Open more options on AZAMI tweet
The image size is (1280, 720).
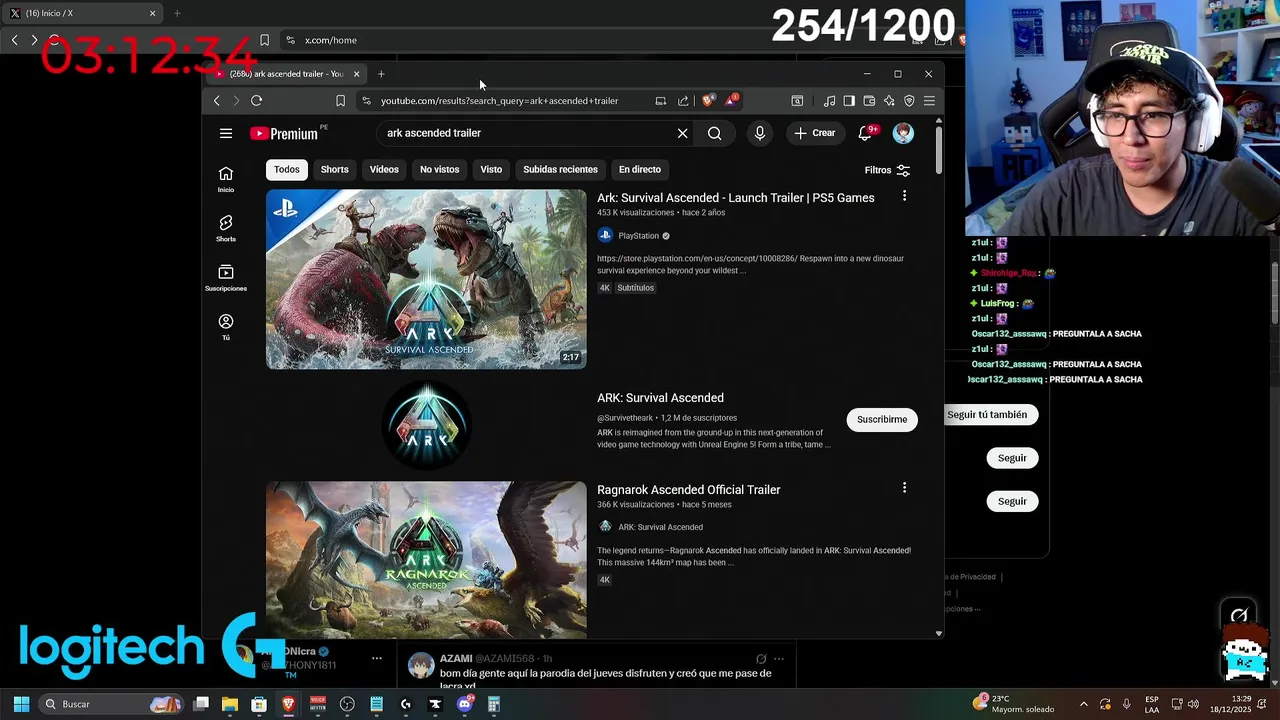pyautogui.click(x=779, y=659)
